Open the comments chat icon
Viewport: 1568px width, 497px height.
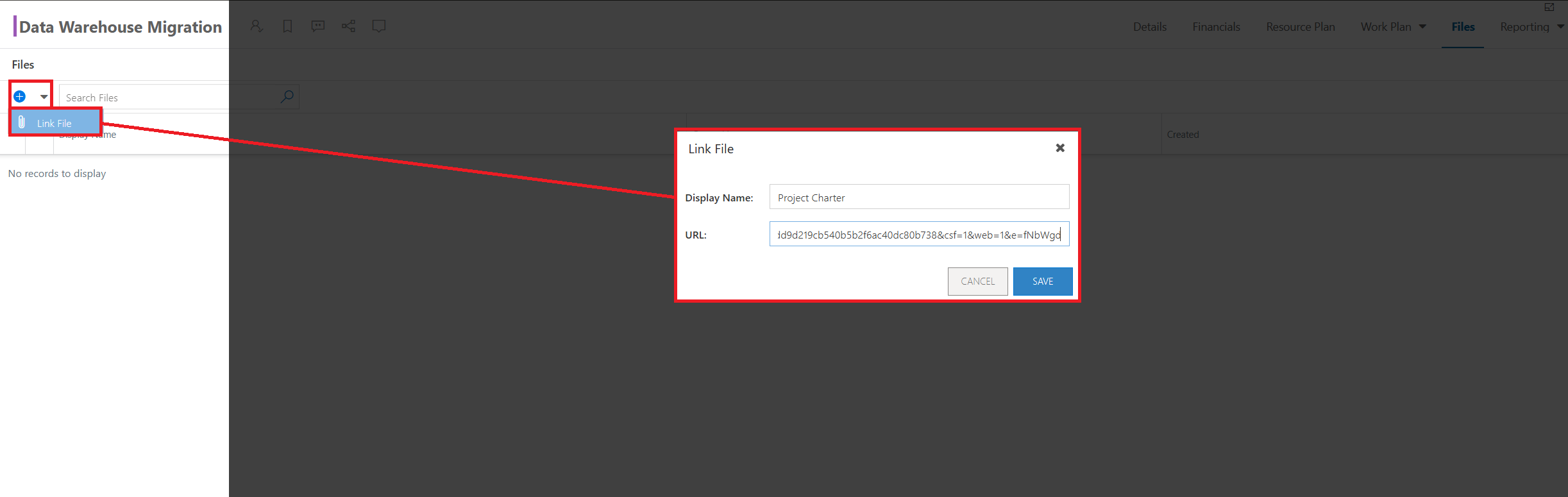pos(318,26)
